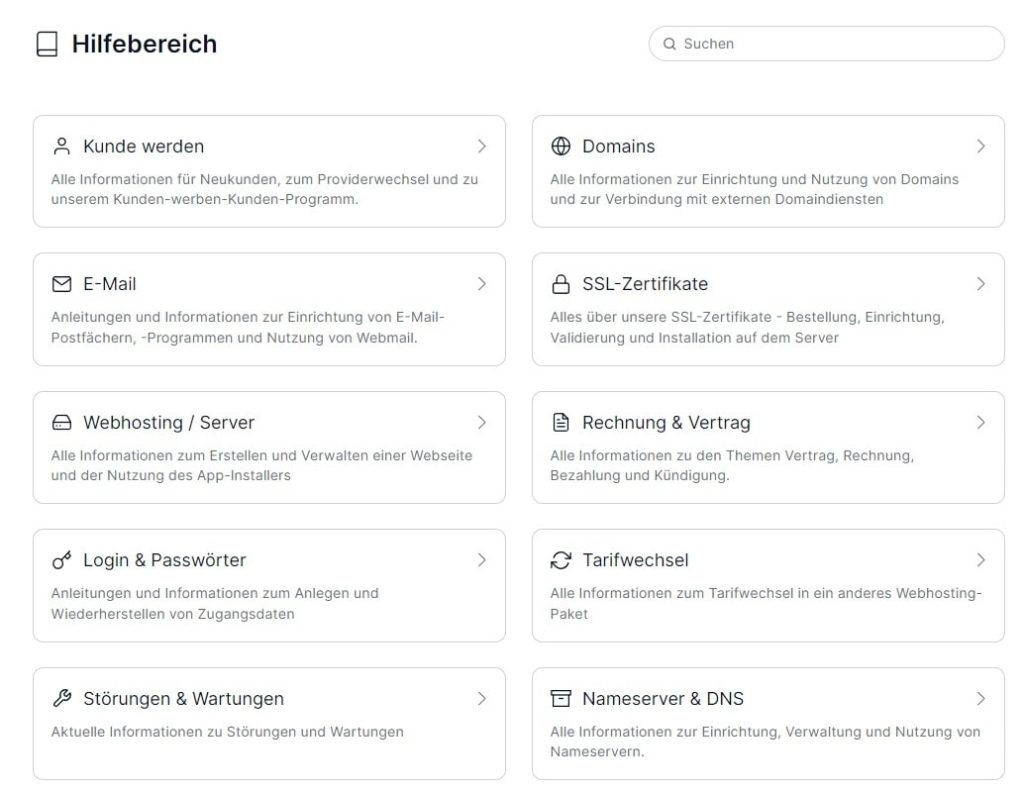The width and height of the screenshot is (1024, 793).
Task: Click the document icon for Rechnung & Vertrag
Action: point(560,423)
